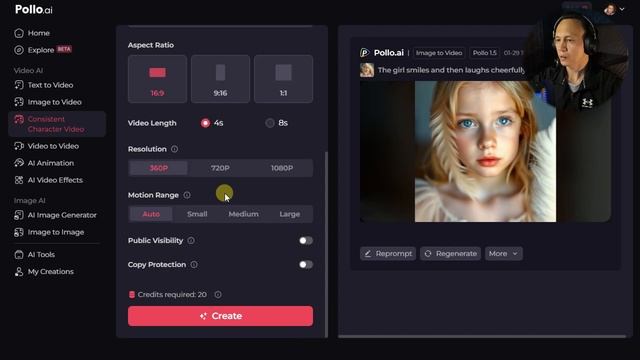Enable Public Visibility switch
This screenshot has width=640, height=360.
(x=306, y=240)
